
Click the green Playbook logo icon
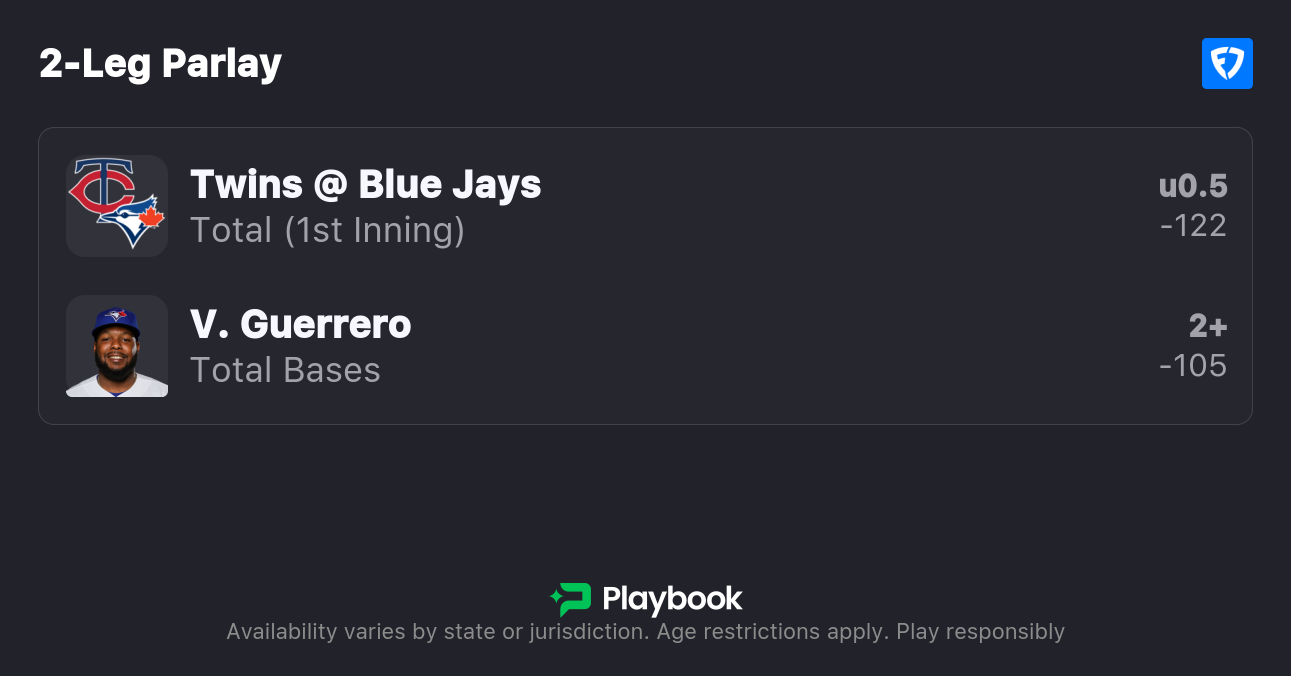[570, 599]
